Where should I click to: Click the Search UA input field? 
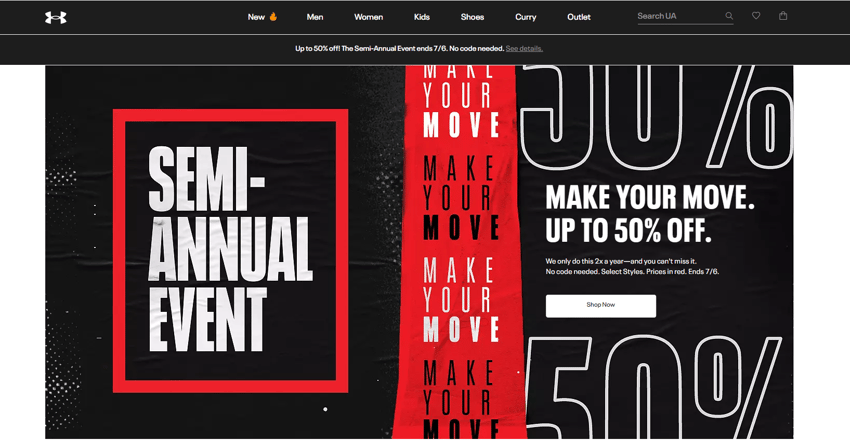pyautogui.click(x=680, y=16)
